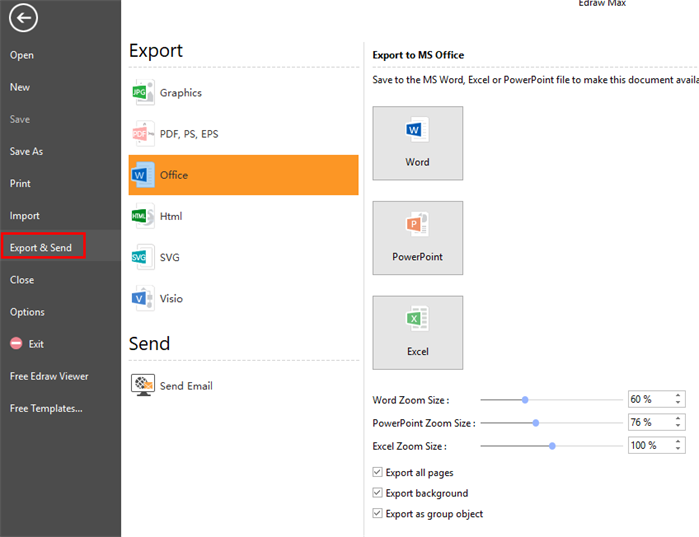The height and width of the screenshot is (537, 699).
Task: Increase Excel Zoom Size with up arrow
Action: pyautogui.click(x=679, y=441)
